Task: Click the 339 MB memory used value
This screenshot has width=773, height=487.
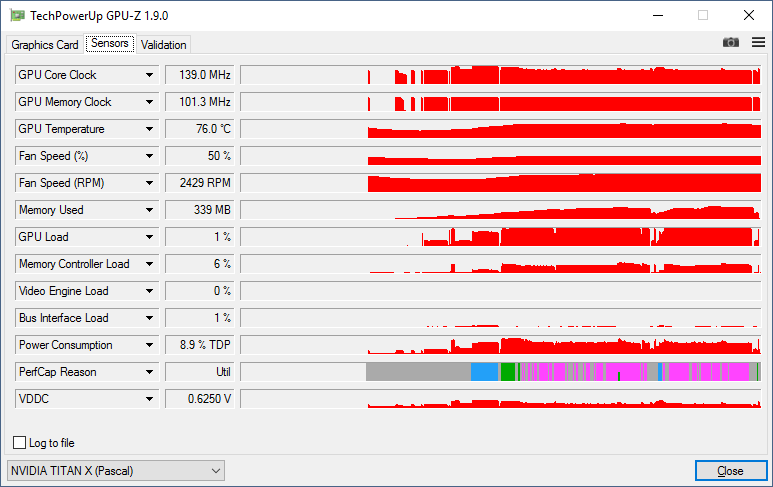Action: [200, 210]
